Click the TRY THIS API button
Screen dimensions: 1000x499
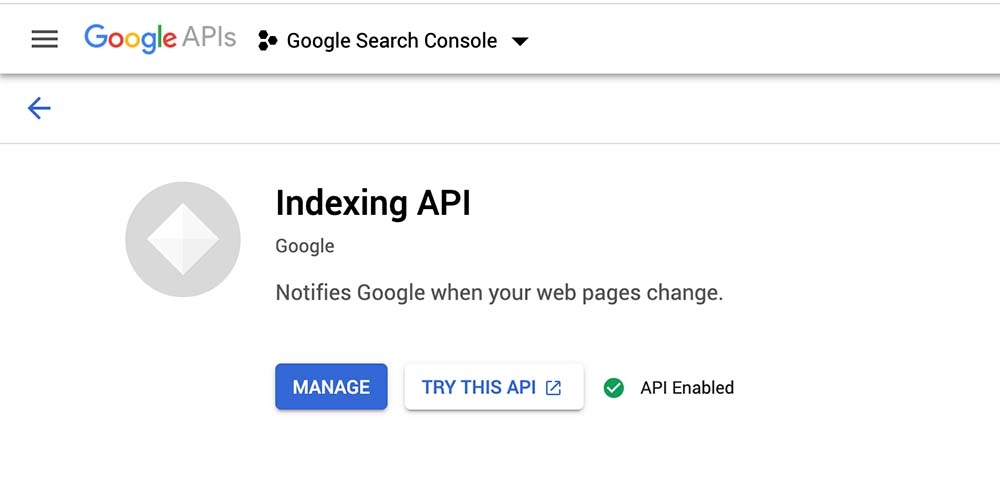(x=493, y=387)
